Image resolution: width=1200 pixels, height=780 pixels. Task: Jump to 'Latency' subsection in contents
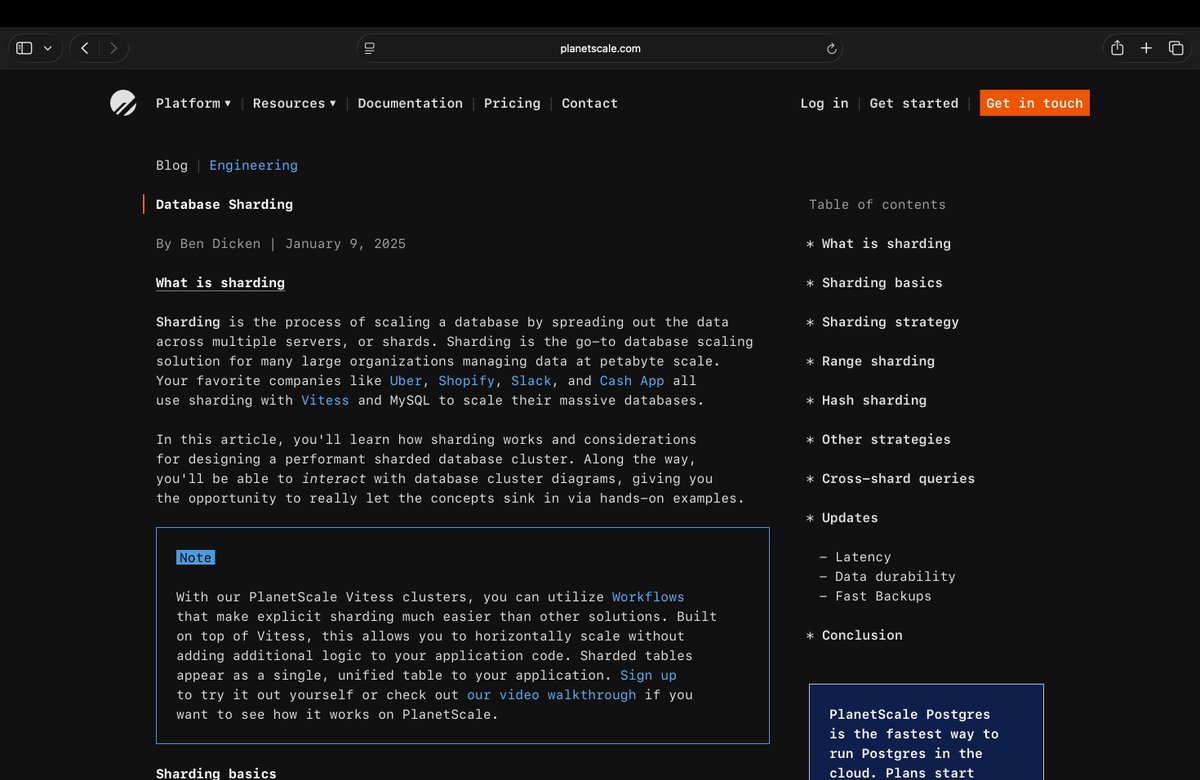click(x=863, y=557)
